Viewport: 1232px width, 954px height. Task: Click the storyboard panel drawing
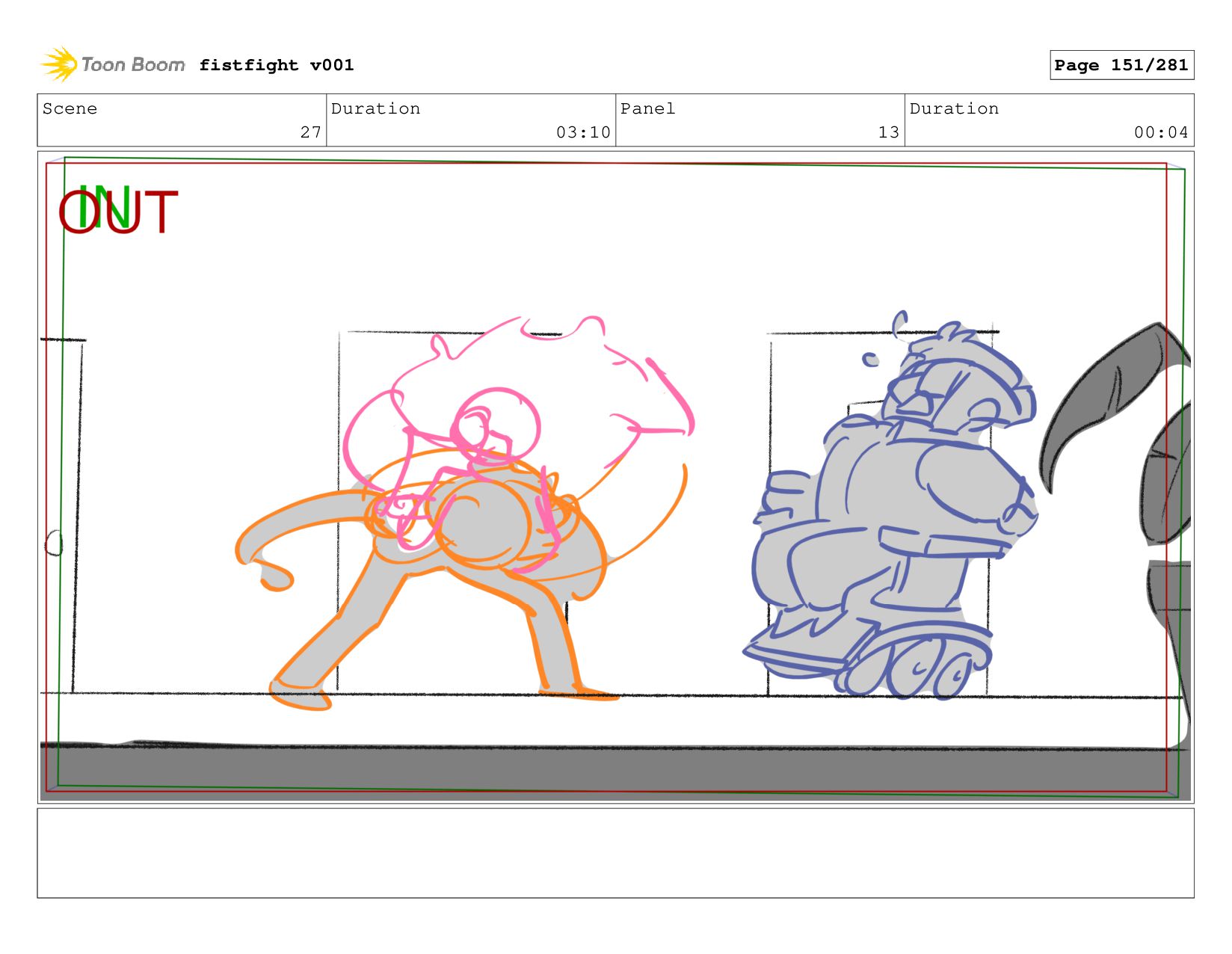[615, 477]
